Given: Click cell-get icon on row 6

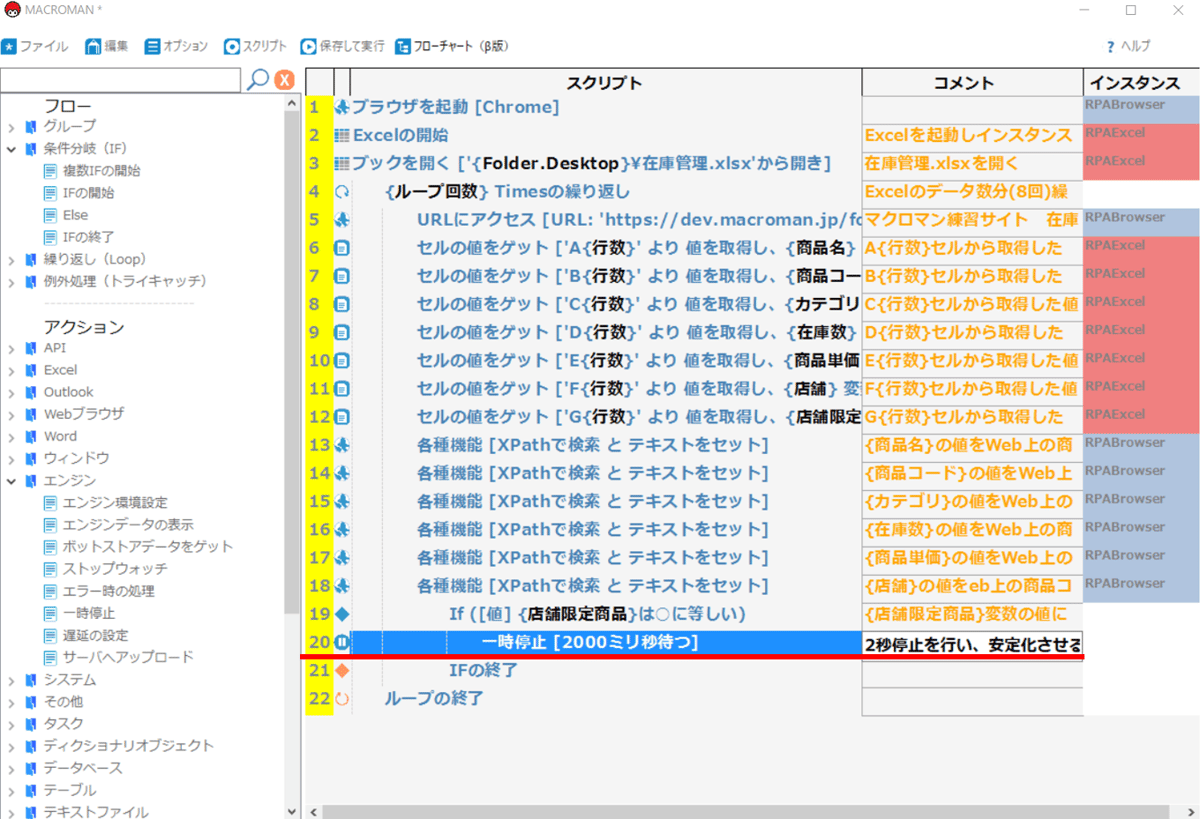Looking at the screenshot, I should [x=342, y=248].
